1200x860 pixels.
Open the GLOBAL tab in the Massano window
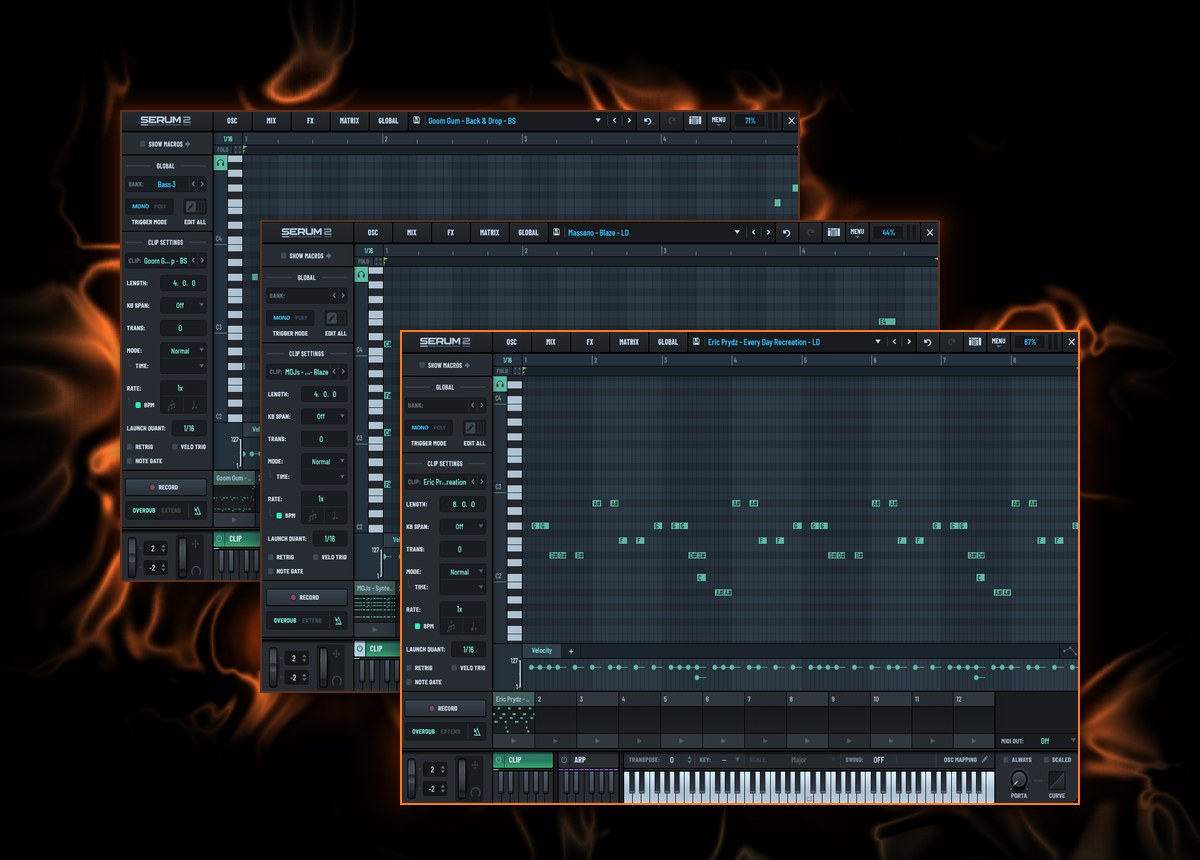(528, 233)
